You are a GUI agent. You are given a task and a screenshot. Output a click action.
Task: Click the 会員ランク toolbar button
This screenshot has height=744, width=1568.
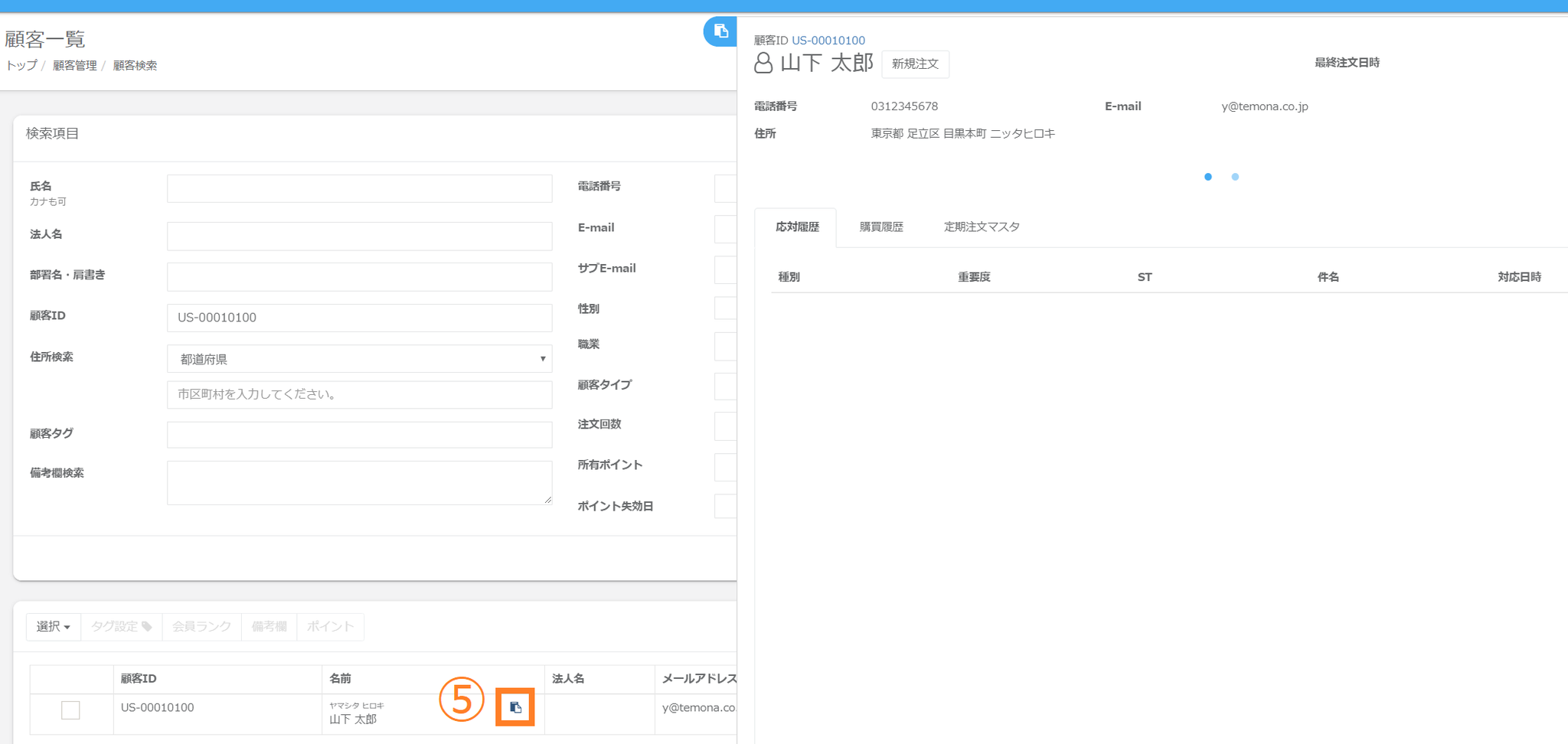tap(201, 627)
